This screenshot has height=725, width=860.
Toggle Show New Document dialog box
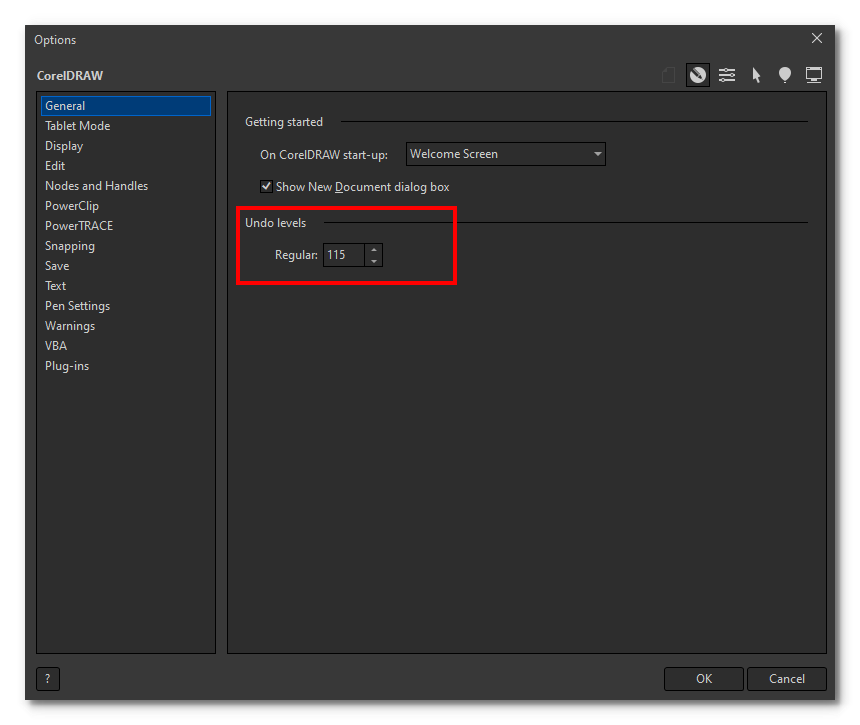pos(266,186)
